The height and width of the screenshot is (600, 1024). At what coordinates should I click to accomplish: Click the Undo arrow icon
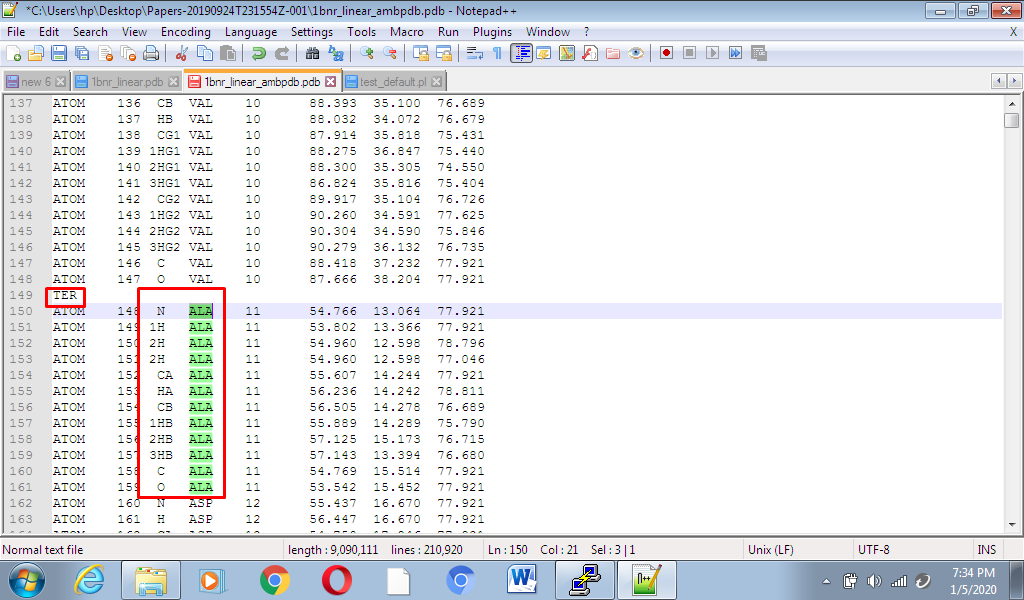[x=259, y=53]
